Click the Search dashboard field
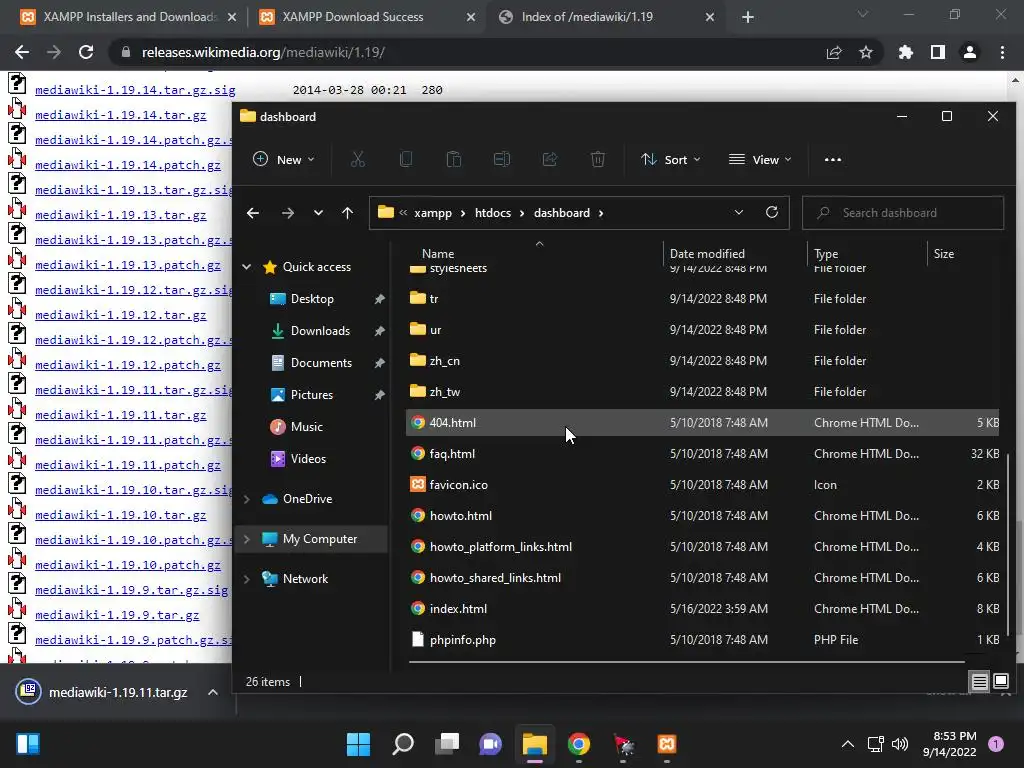 903,213
